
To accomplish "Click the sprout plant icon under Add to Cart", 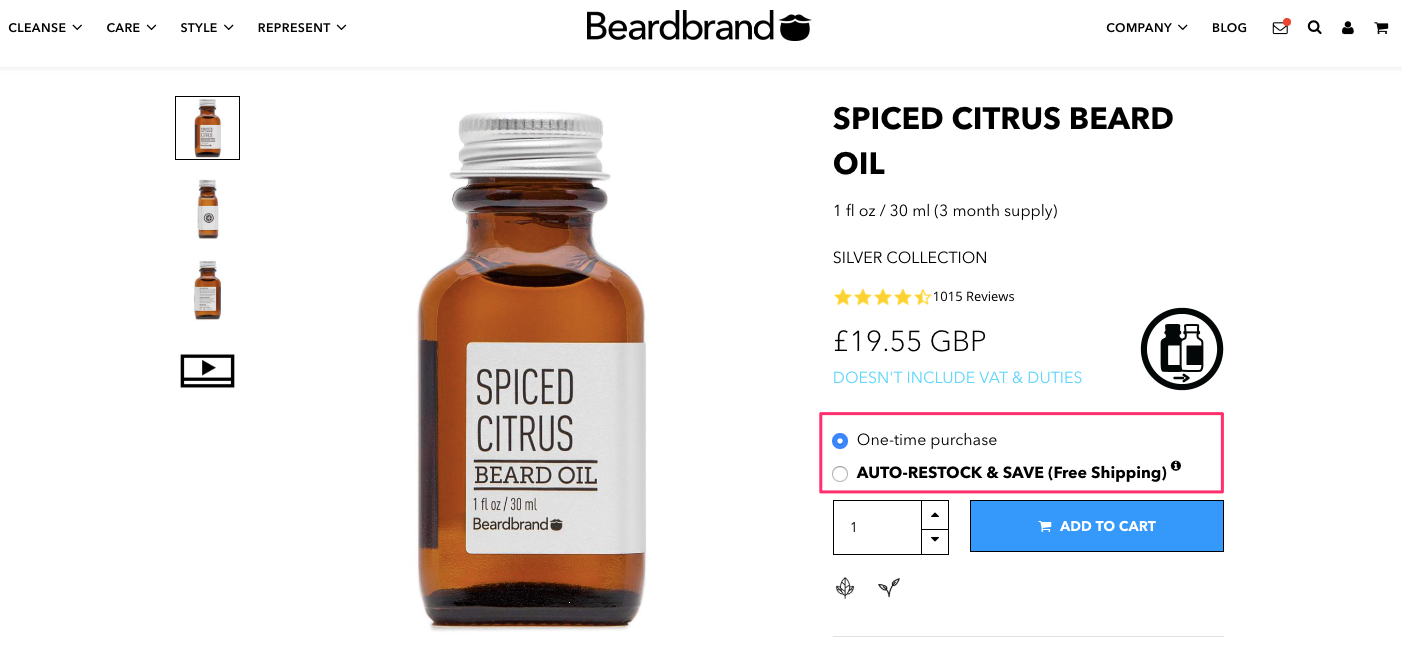I will pos(889,588).
